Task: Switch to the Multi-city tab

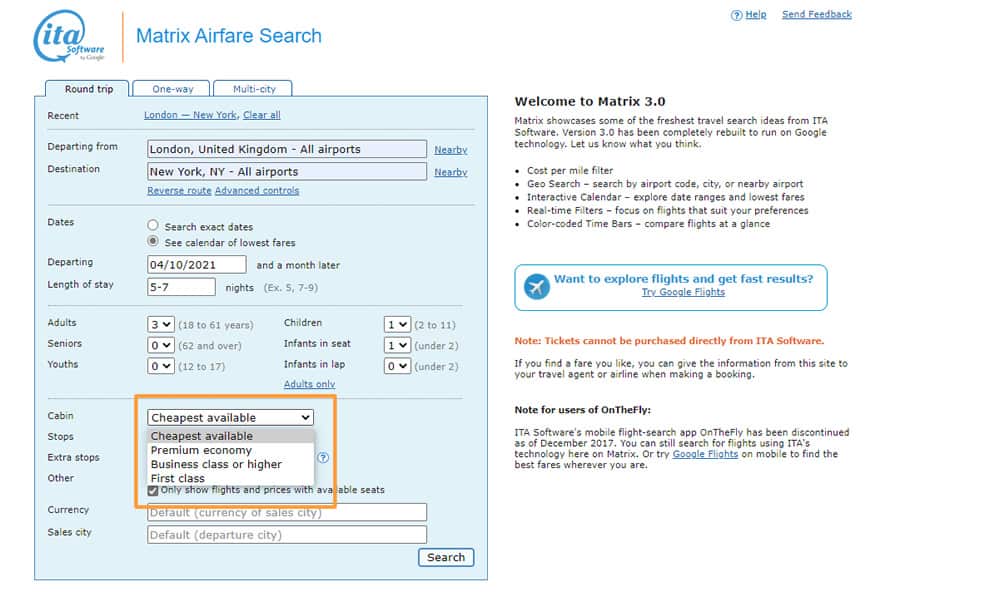Action: coord(253,89)
